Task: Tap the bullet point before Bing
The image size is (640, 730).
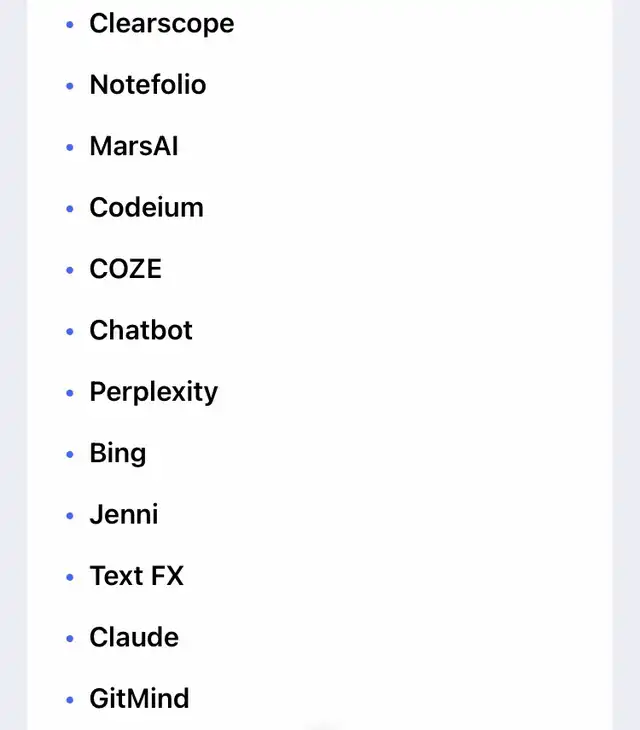Action: click(70, 455)
